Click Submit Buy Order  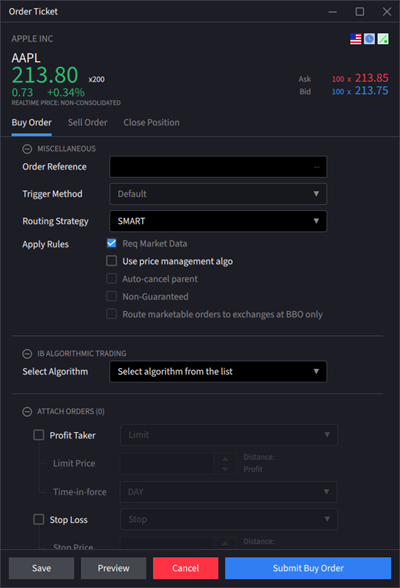[308, 568]
